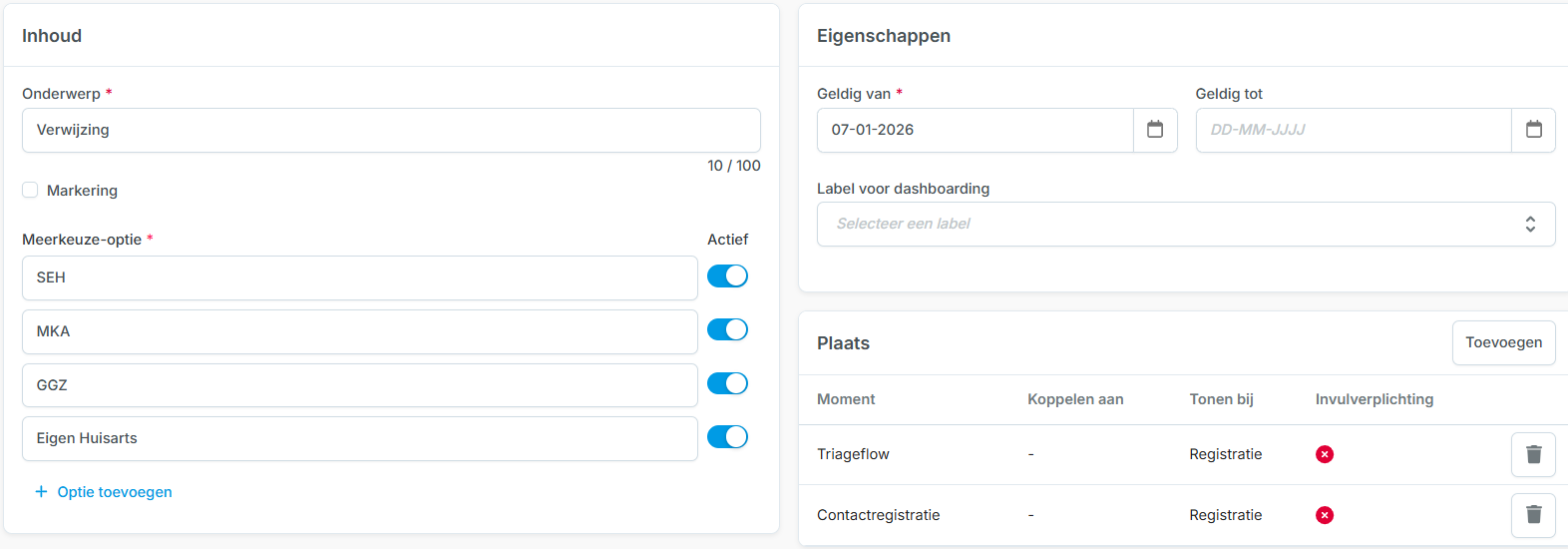
Task: Disable the SEH option toggle
Action: pyautogui.click(x=727, y=276)
